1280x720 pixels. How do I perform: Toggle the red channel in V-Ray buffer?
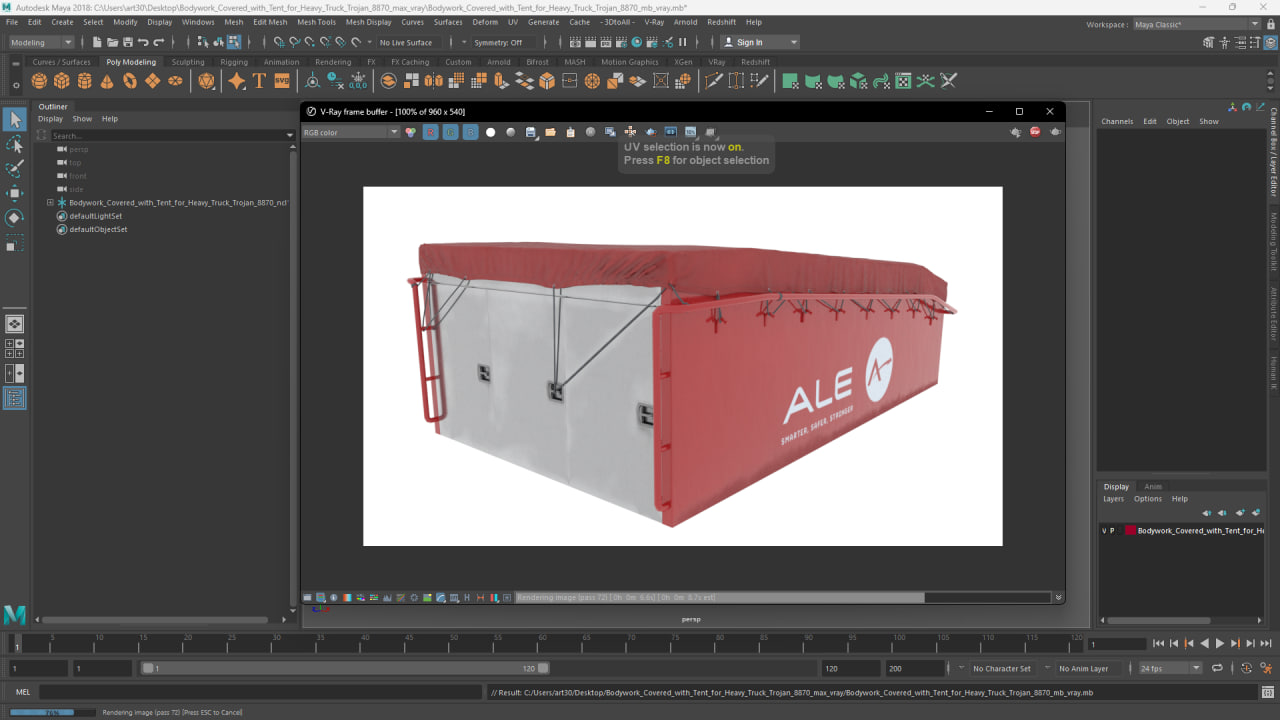[x=430, y=132]
